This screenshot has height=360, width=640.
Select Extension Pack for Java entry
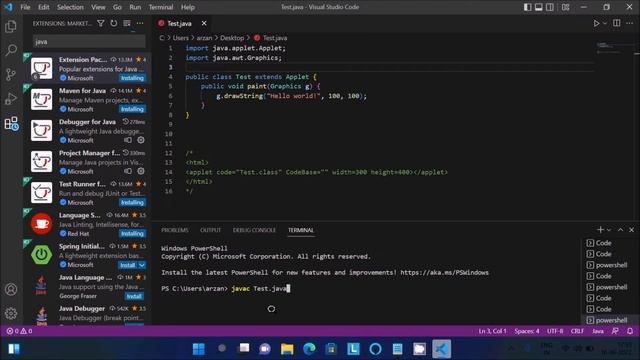(87, 68)
